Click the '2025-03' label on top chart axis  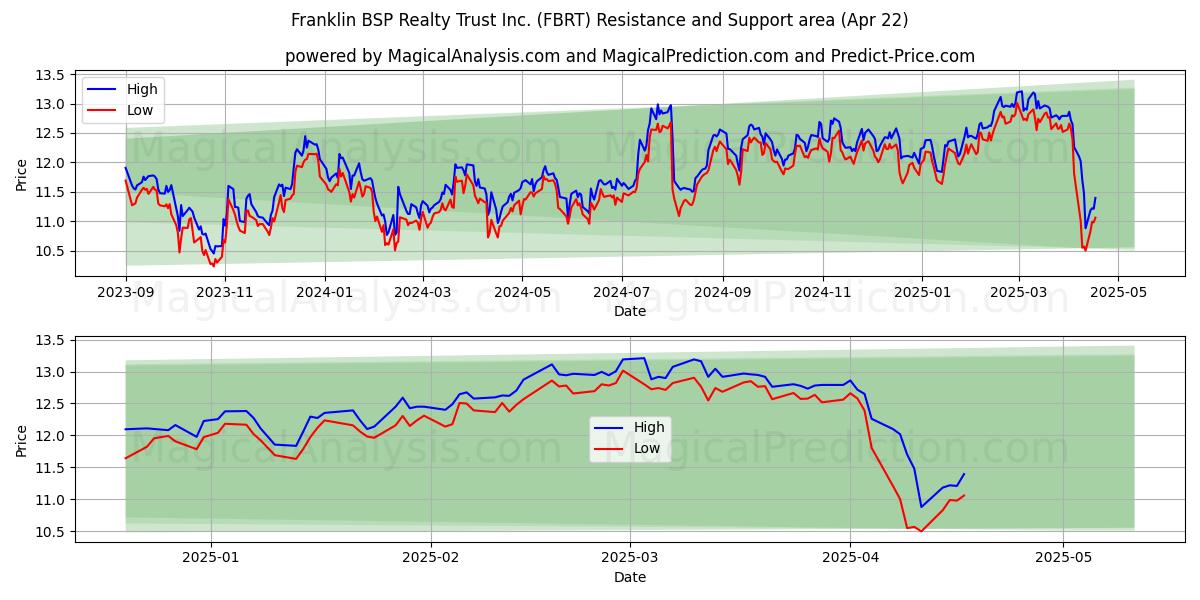coord(1018,292)
